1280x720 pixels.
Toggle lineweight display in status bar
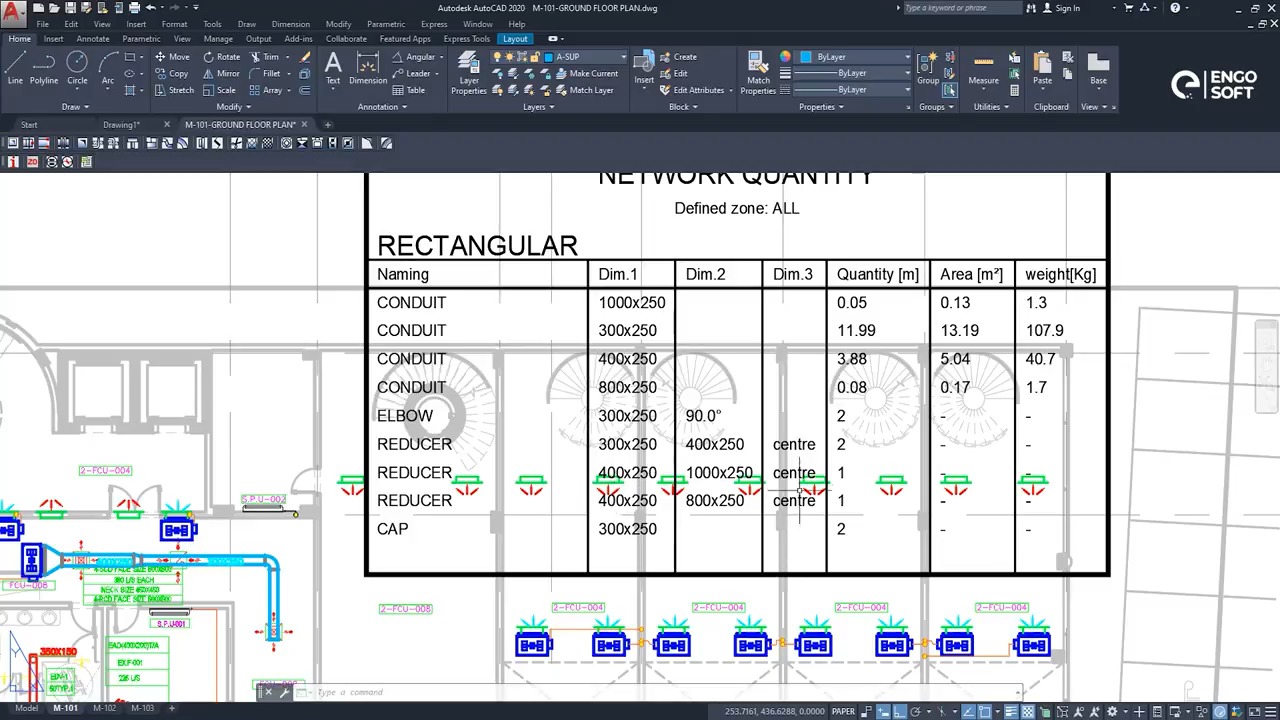click(x=1011, y=711)
